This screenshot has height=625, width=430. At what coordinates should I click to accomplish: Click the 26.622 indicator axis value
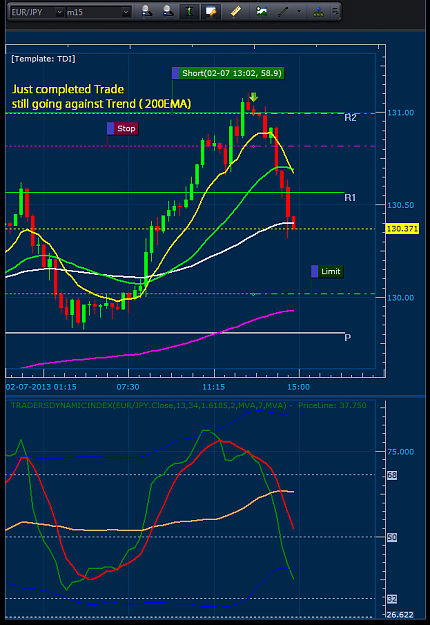[x=400, y=615]
